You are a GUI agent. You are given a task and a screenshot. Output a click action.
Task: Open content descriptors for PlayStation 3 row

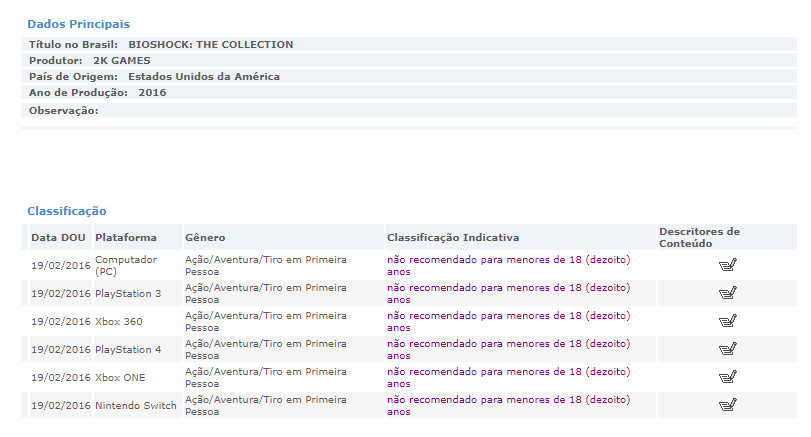click(x=727, y=293)
